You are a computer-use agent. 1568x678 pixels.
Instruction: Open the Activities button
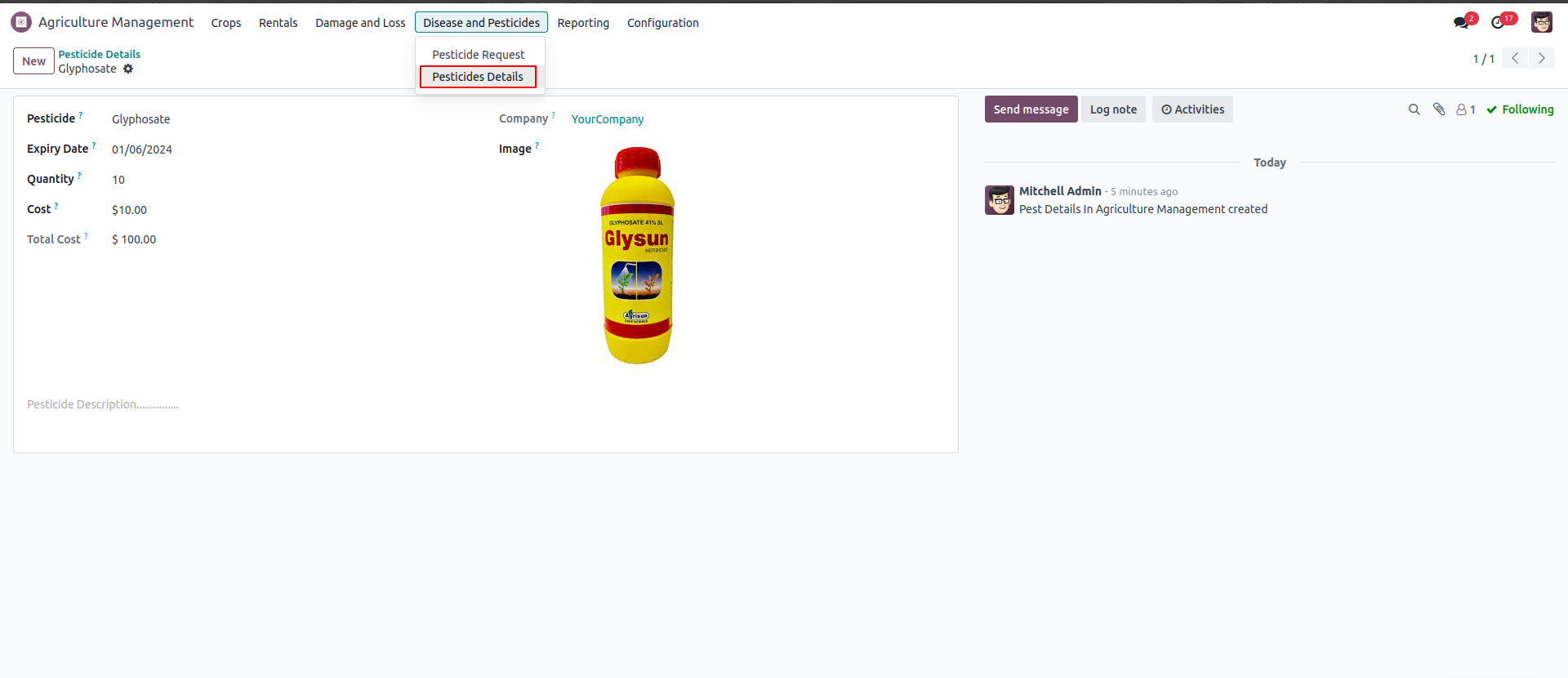pos(1192,109)
